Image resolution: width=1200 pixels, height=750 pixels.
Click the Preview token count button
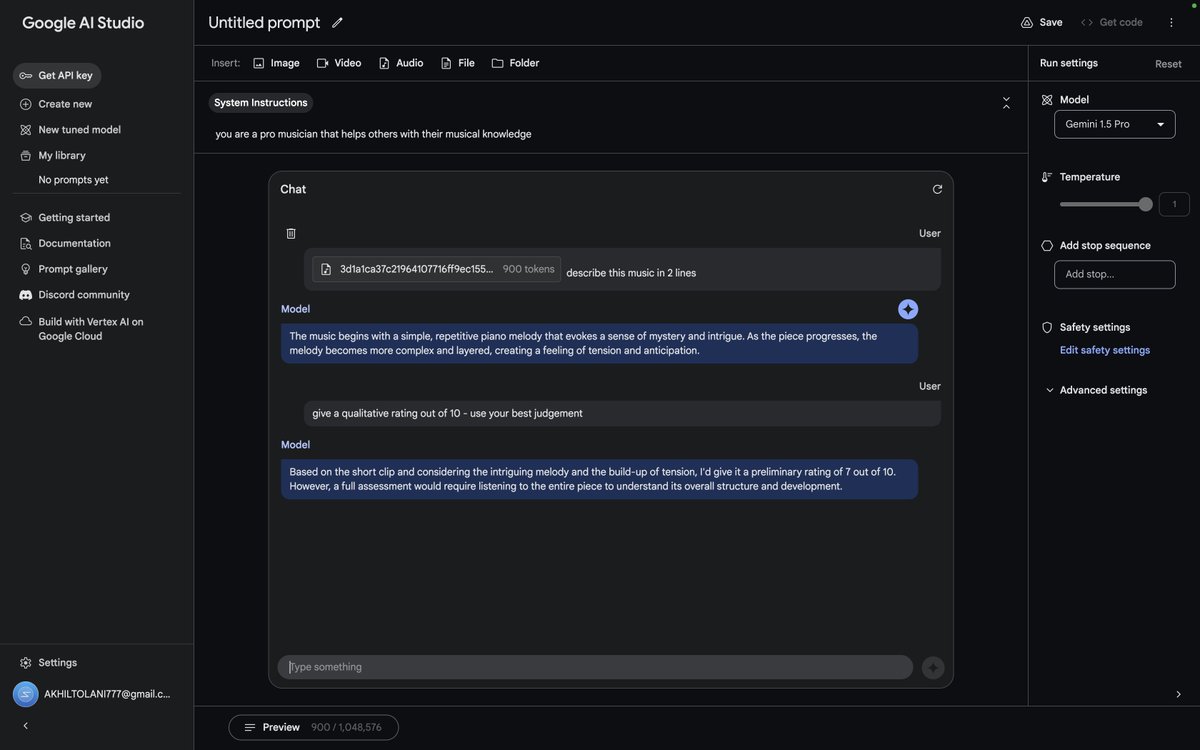[x=314, y=728]
